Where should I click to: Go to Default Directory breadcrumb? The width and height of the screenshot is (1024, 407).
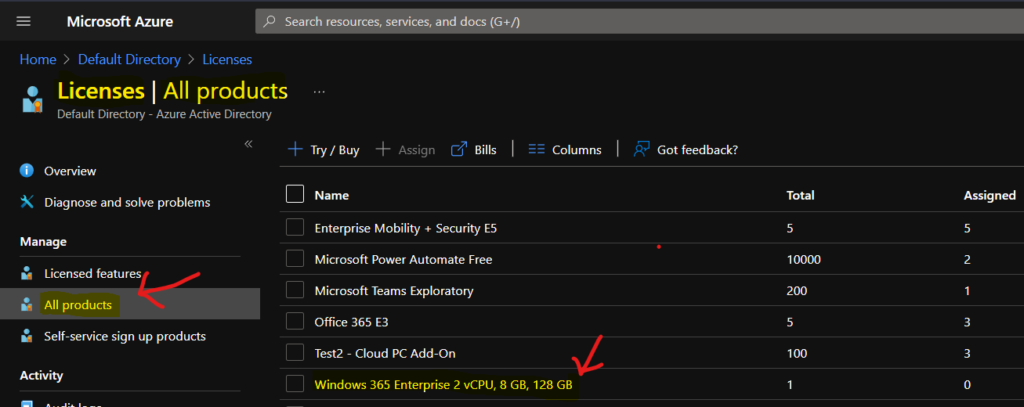(129, 59)
